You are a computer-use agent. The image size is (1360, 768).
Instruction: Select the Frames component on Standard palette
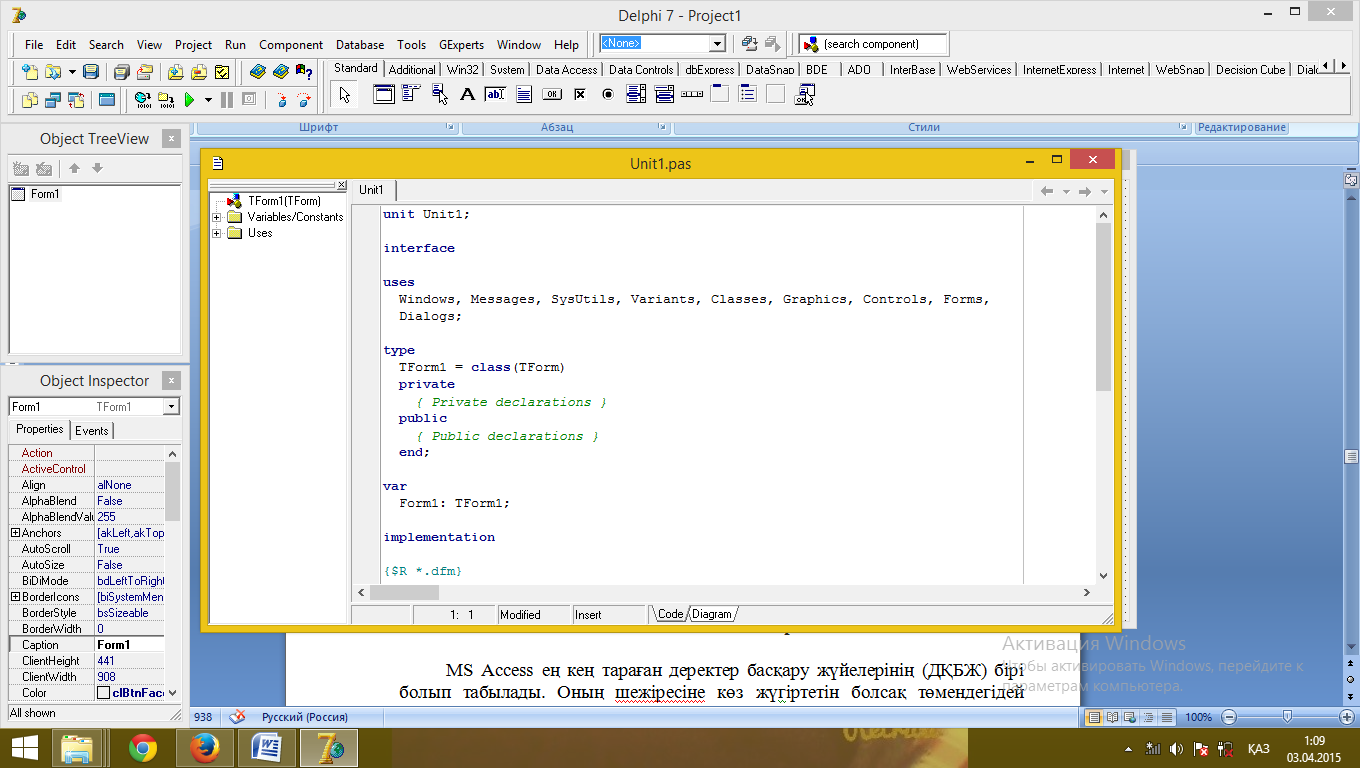pos(383,95)
